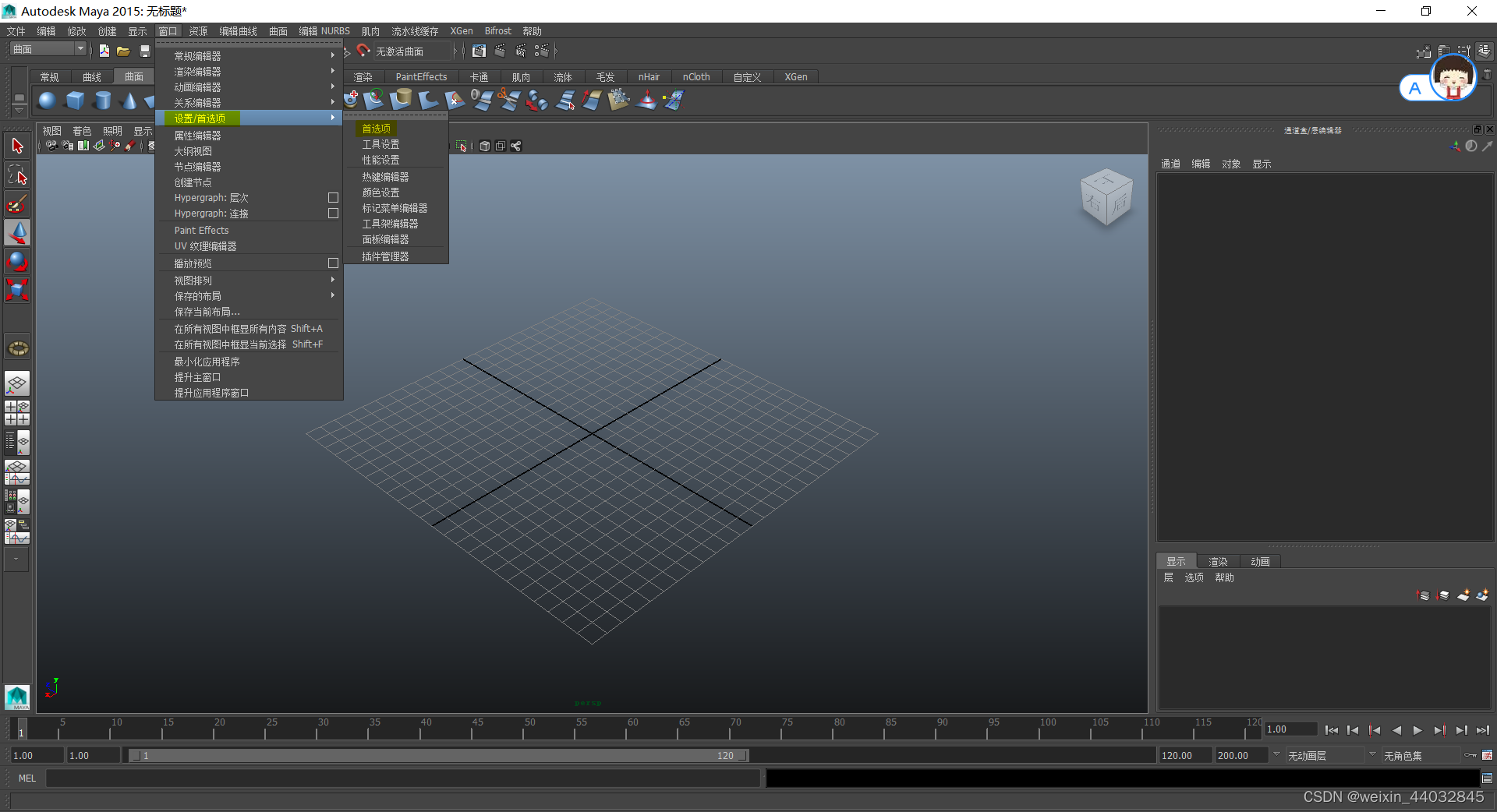
Task: Select the Rotate tool in the toolbox
Action: point(17,261)
